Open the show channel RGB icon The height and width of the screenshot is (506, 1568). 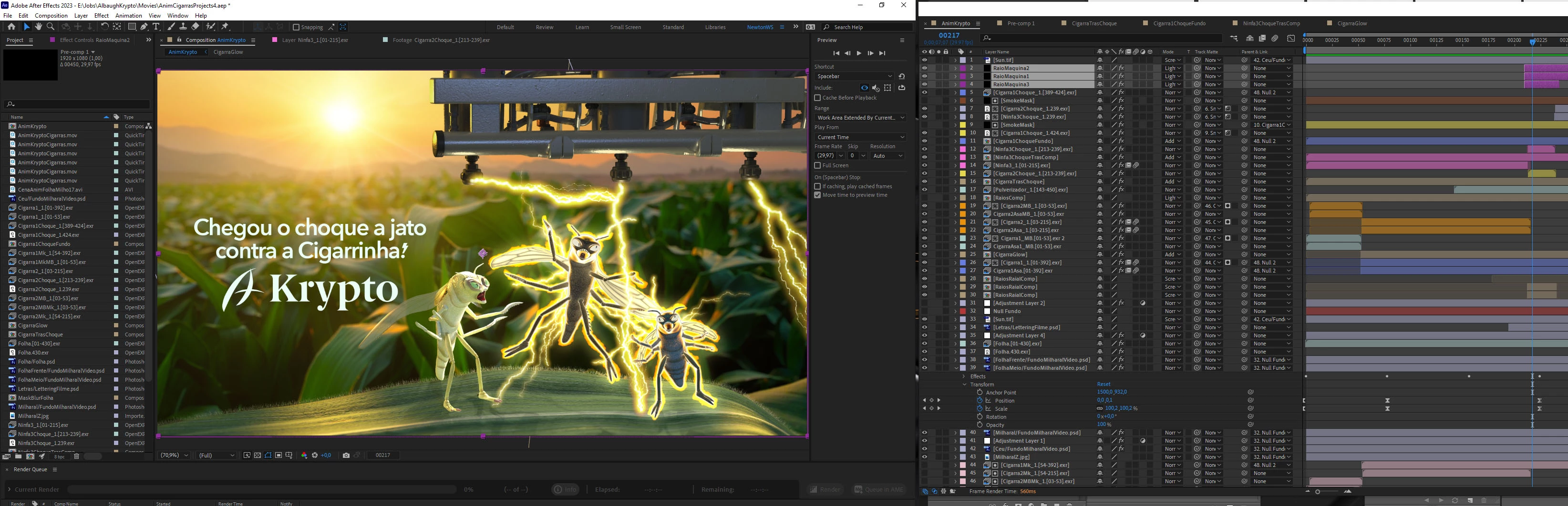tap(304, 455)
